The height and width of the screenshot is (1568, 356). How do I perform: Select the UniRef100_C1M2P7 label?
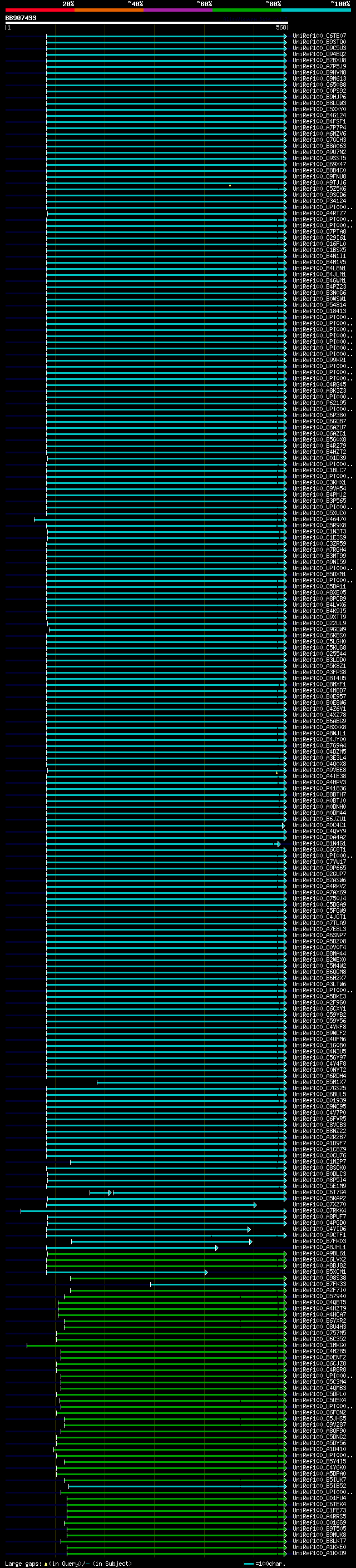pyautogui.click(x=319, y=1161)
